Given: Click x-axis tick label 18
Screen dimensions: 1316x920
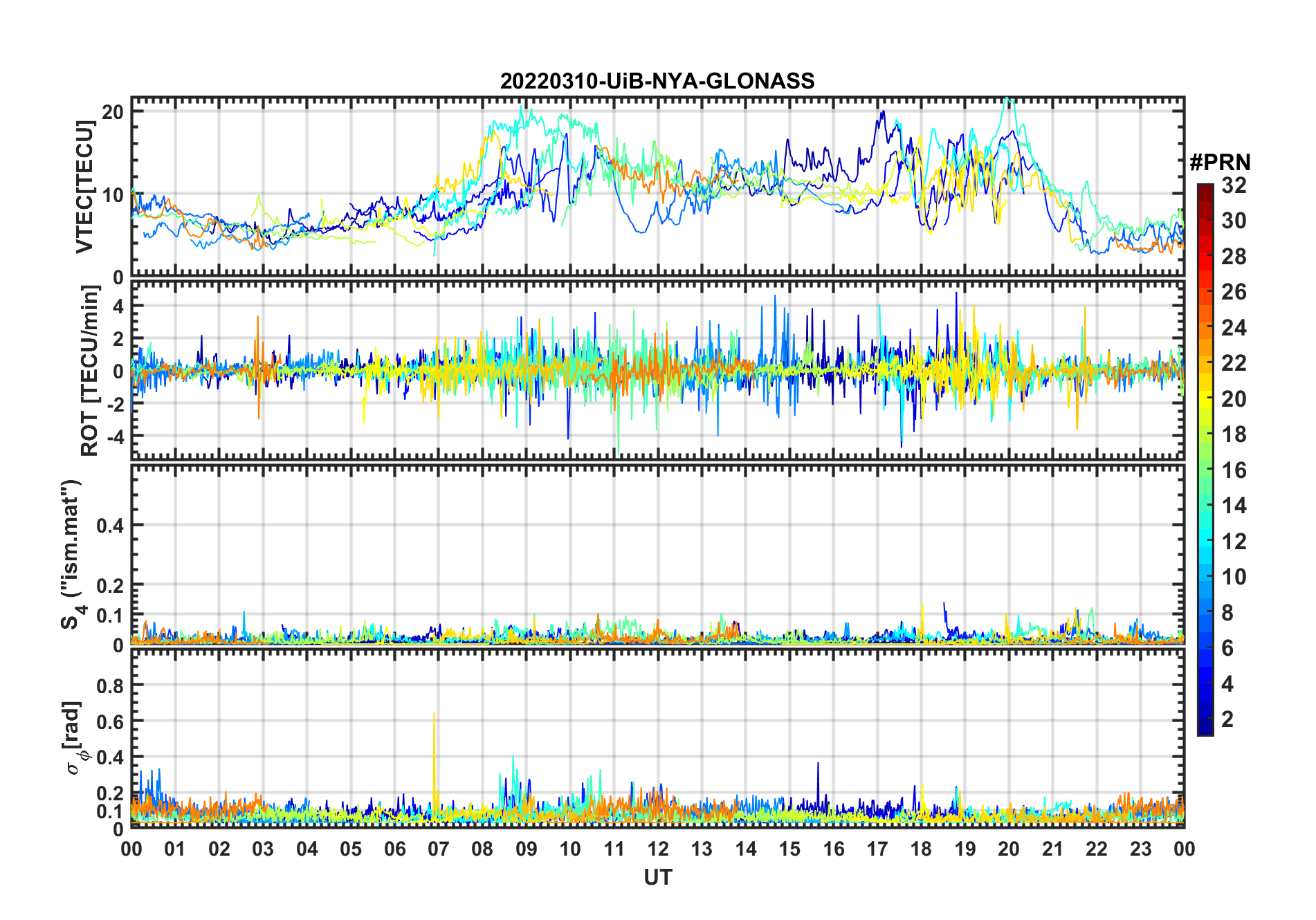Looking at the screenshot, I should coord(921,849).
